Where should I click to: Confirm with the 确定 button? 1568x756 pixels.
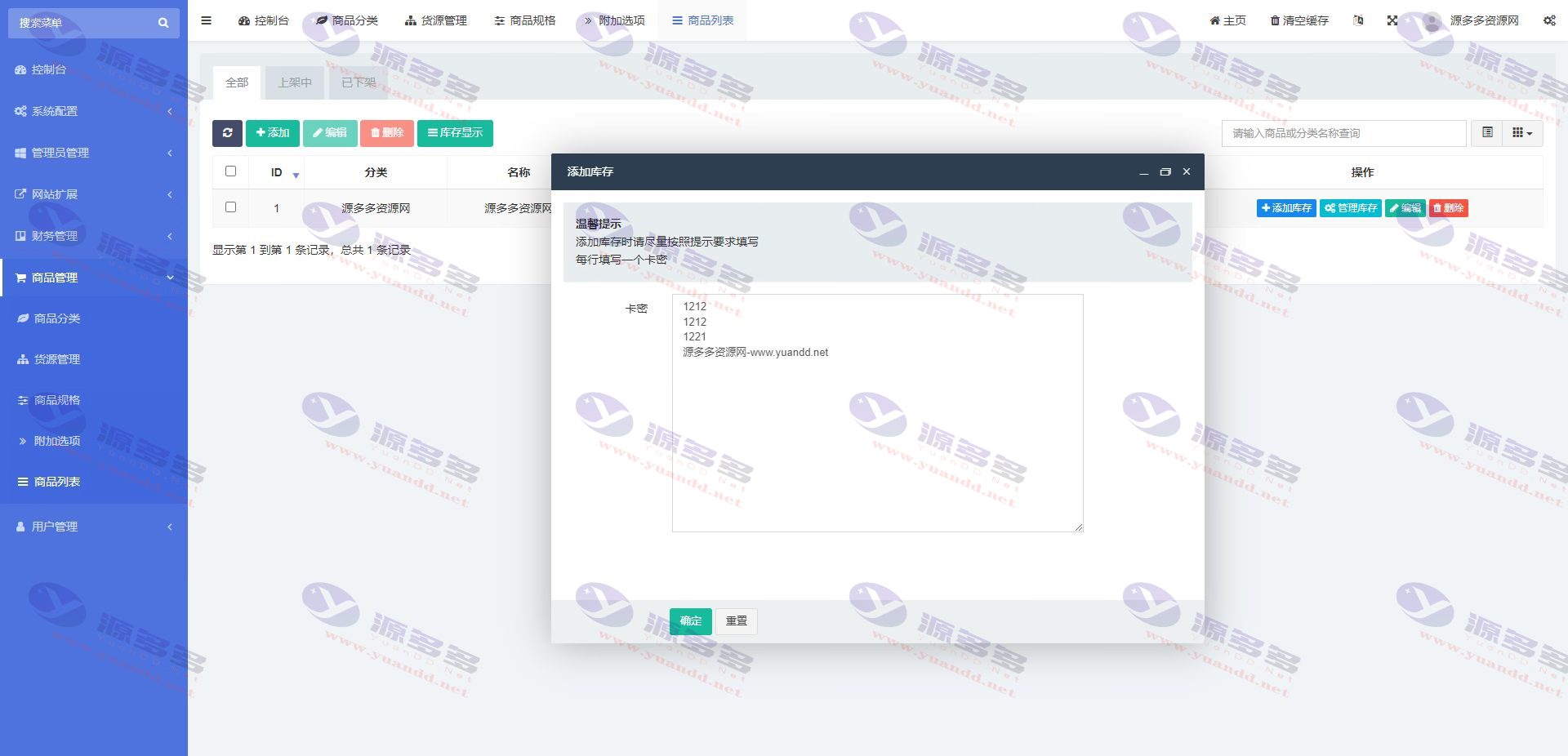(x=691, y=621)
